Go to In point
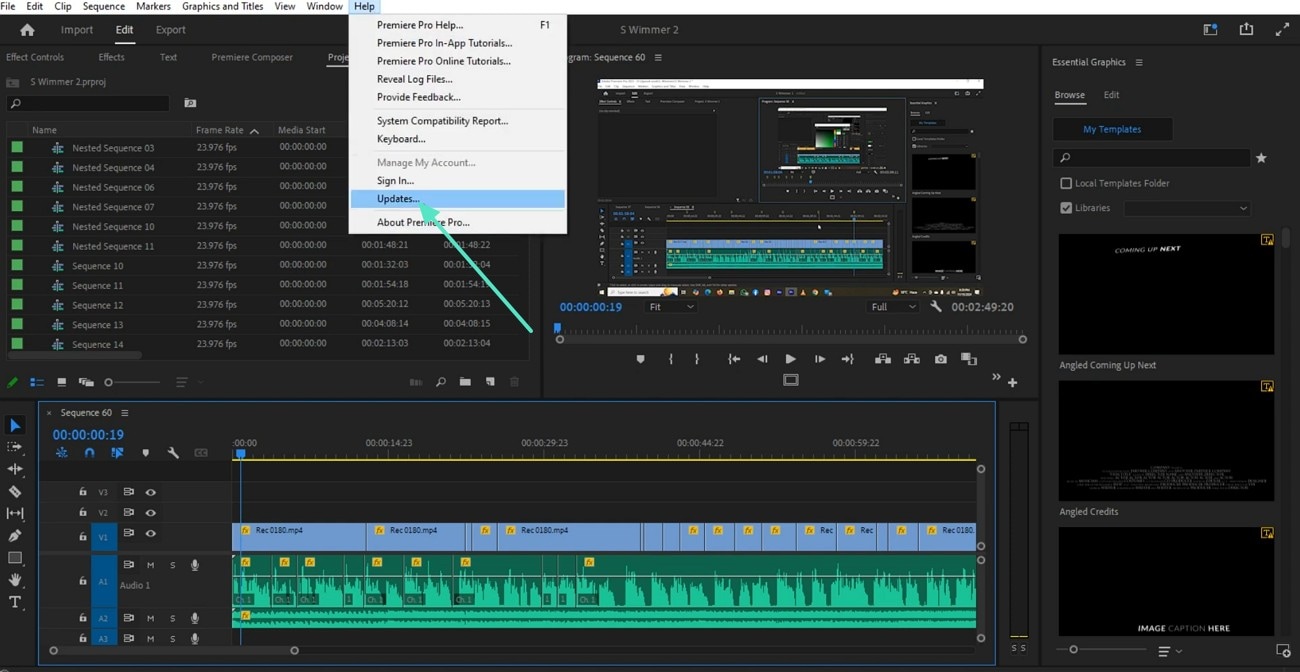The height and width of the screenshot is (672, 1300). tap(734, 359)
